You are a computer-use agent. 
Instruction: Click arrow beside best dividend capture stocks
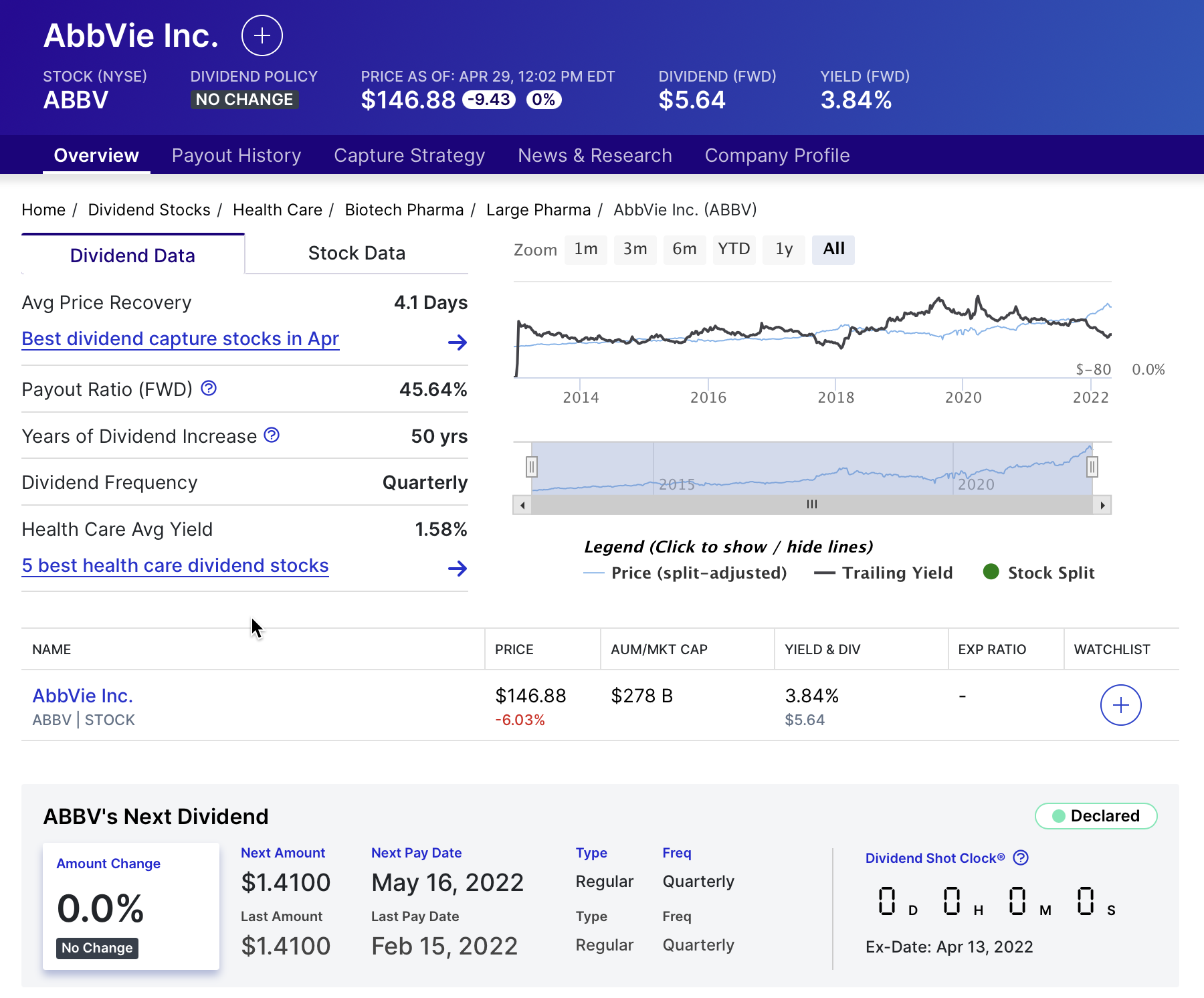pyautogui.click(x=458, y=342)
